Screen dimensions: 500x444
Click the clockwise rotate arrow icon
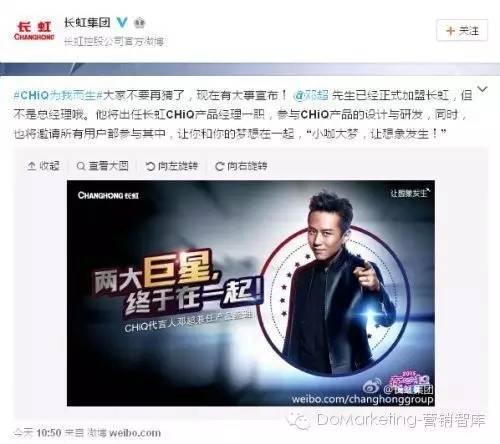(219, 166)
